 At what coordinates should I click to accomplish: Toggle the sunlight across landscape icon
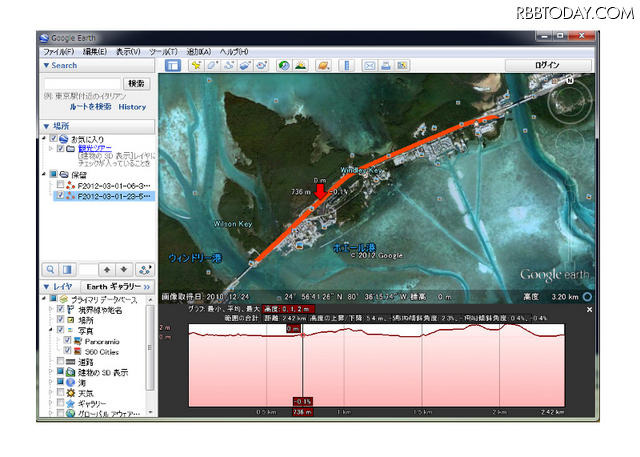[301, 65]
